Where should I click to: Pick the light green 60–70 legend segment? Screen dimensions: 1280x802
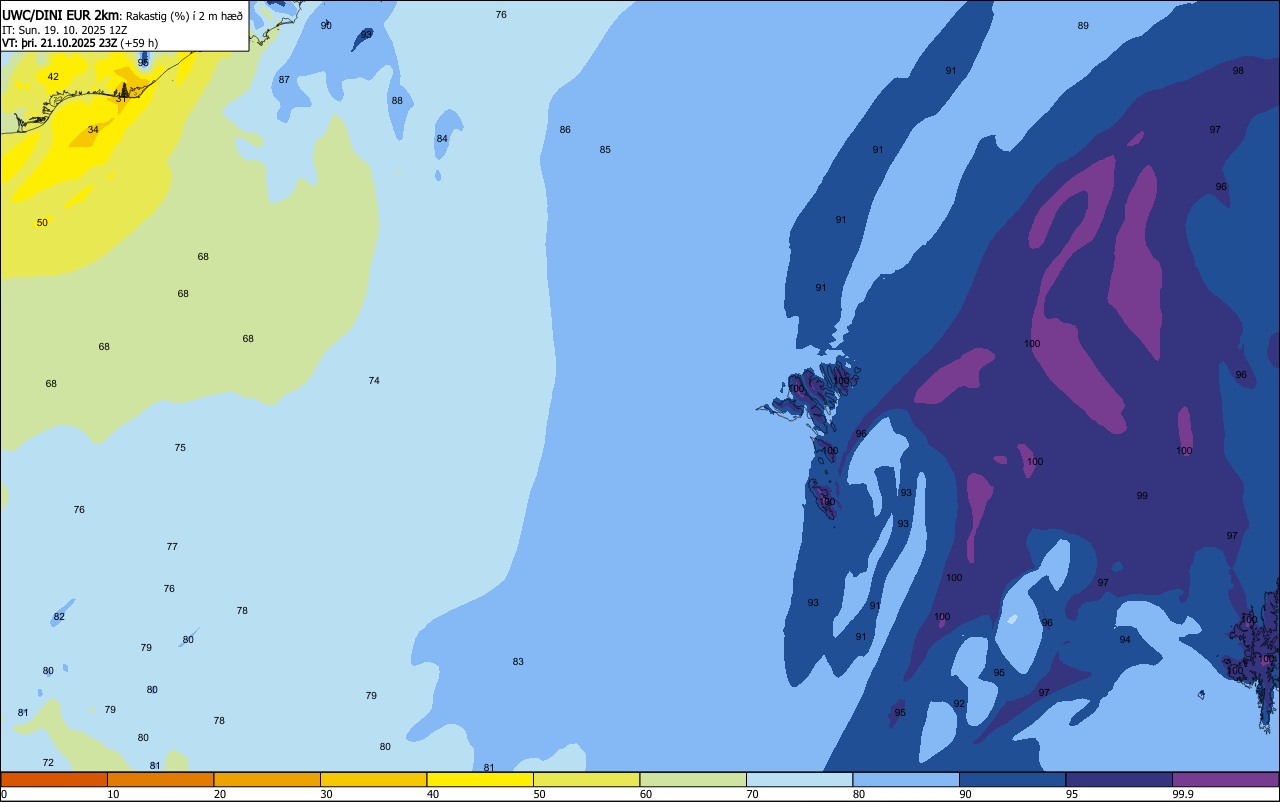(693, 779)
